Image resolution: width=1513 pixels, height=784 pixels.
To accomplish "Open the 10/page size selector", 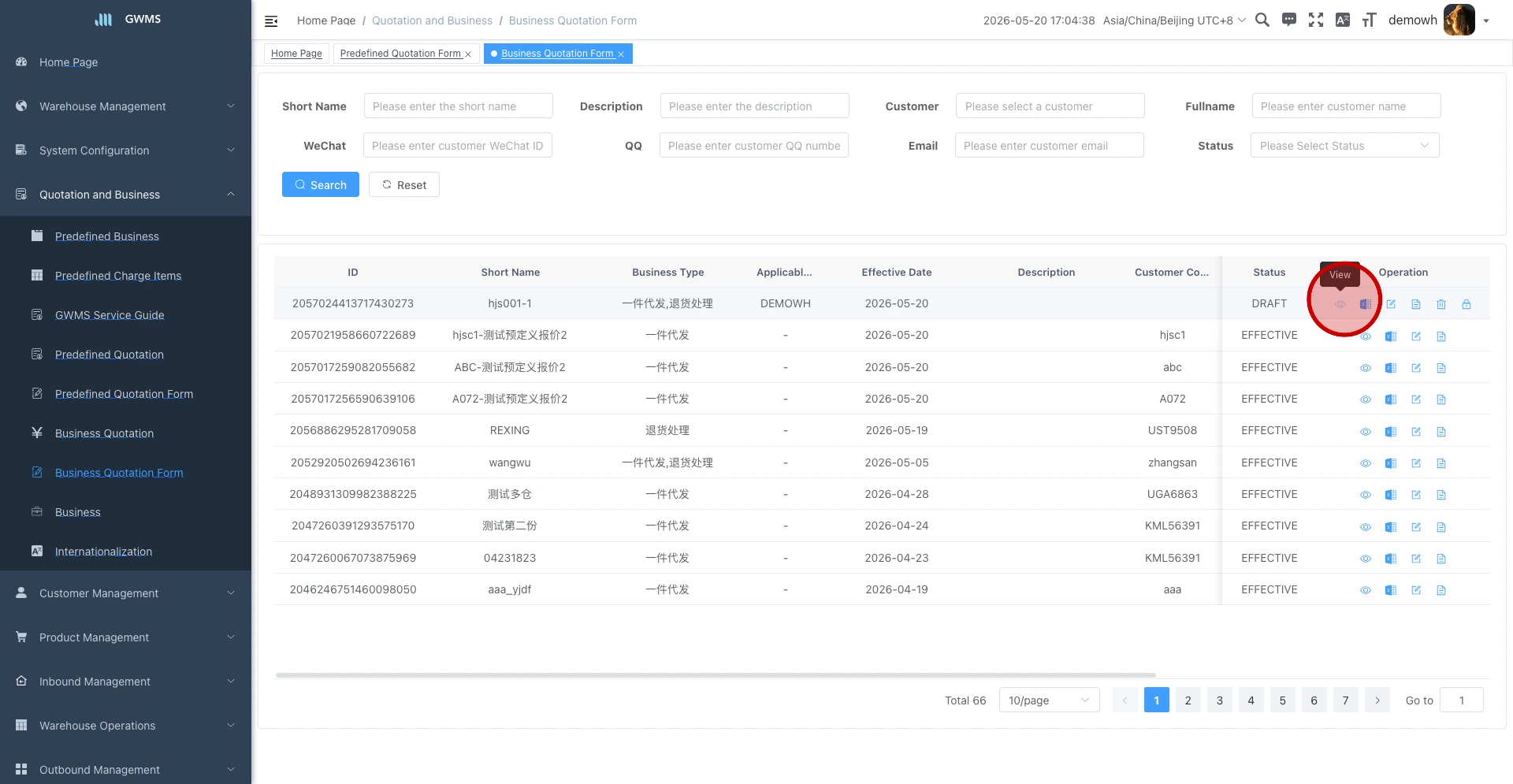I will [1049, 700].
